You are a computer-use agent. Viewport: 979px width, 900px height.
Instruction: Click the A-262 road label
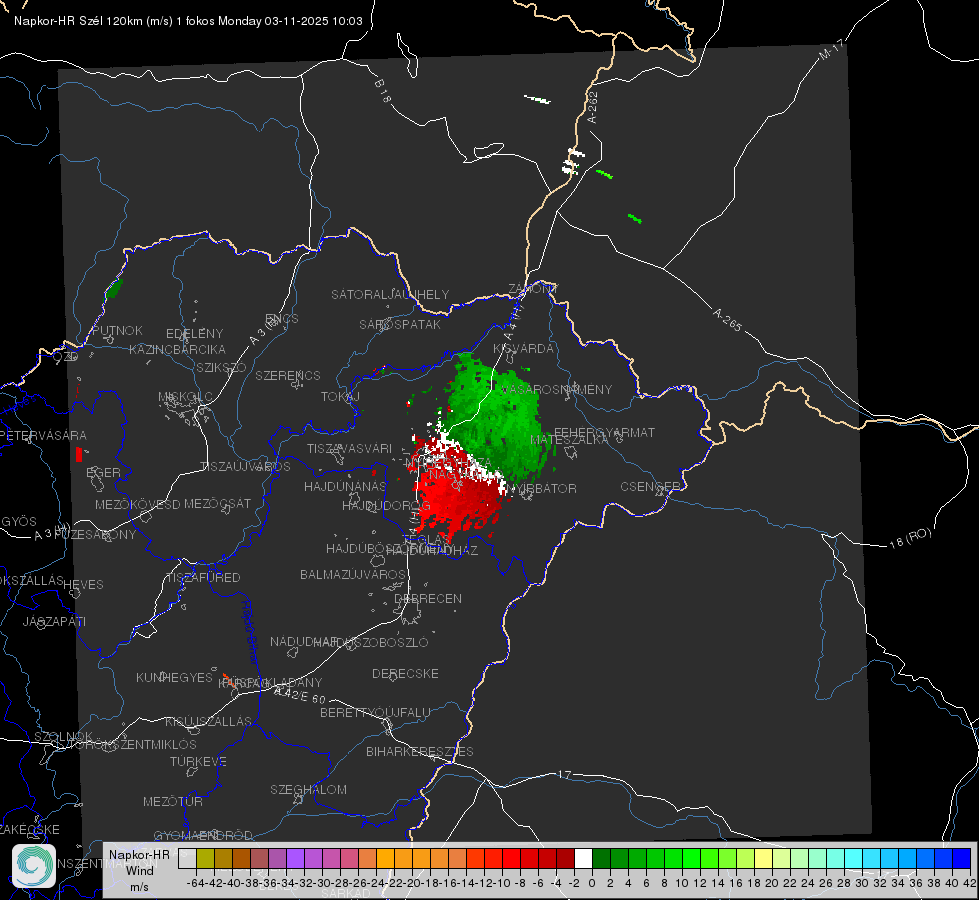pyautogui.click(x=593, y=107)
